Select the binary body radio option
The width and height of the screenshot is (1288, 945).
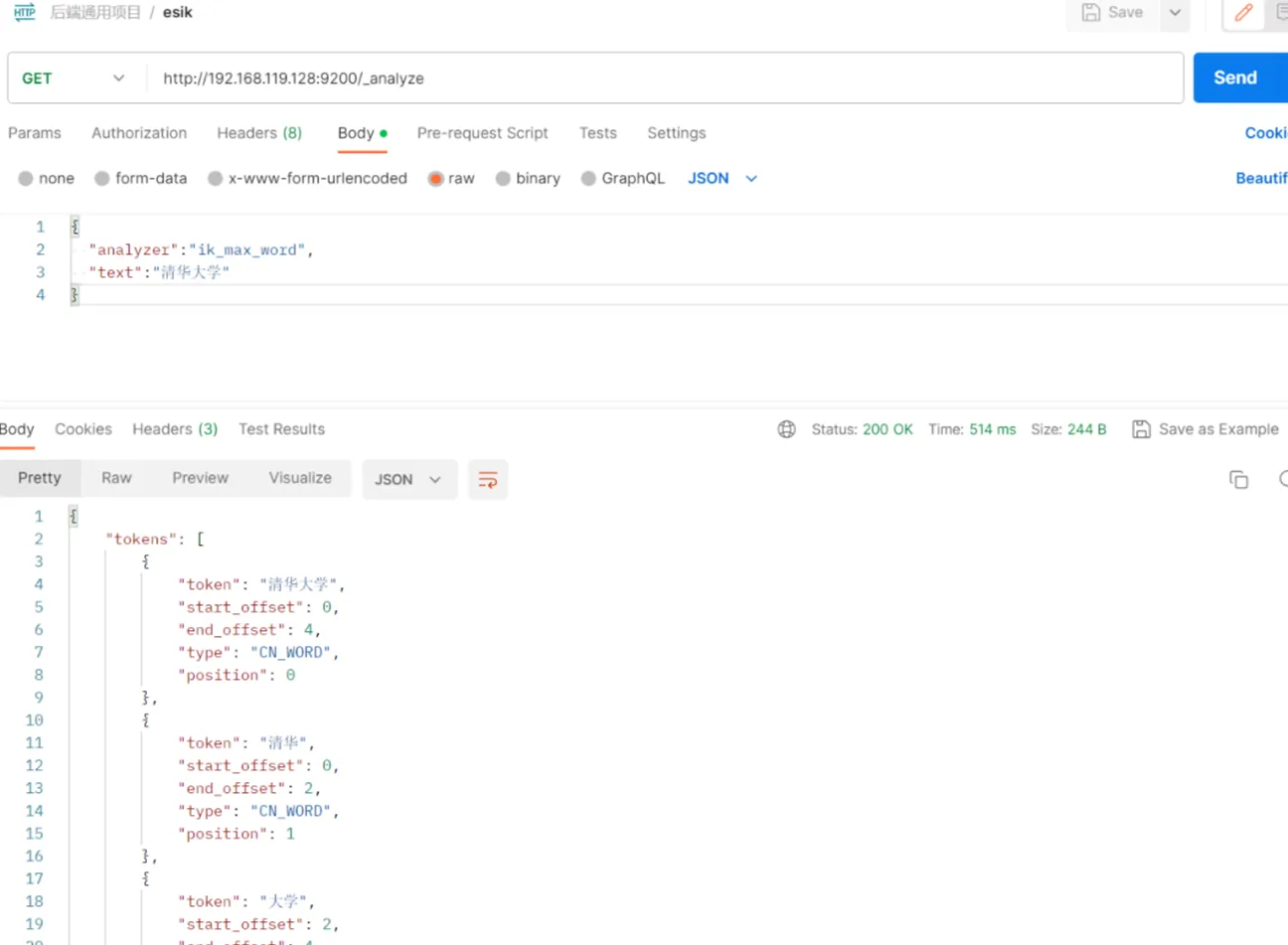click(x=503, y=179)
